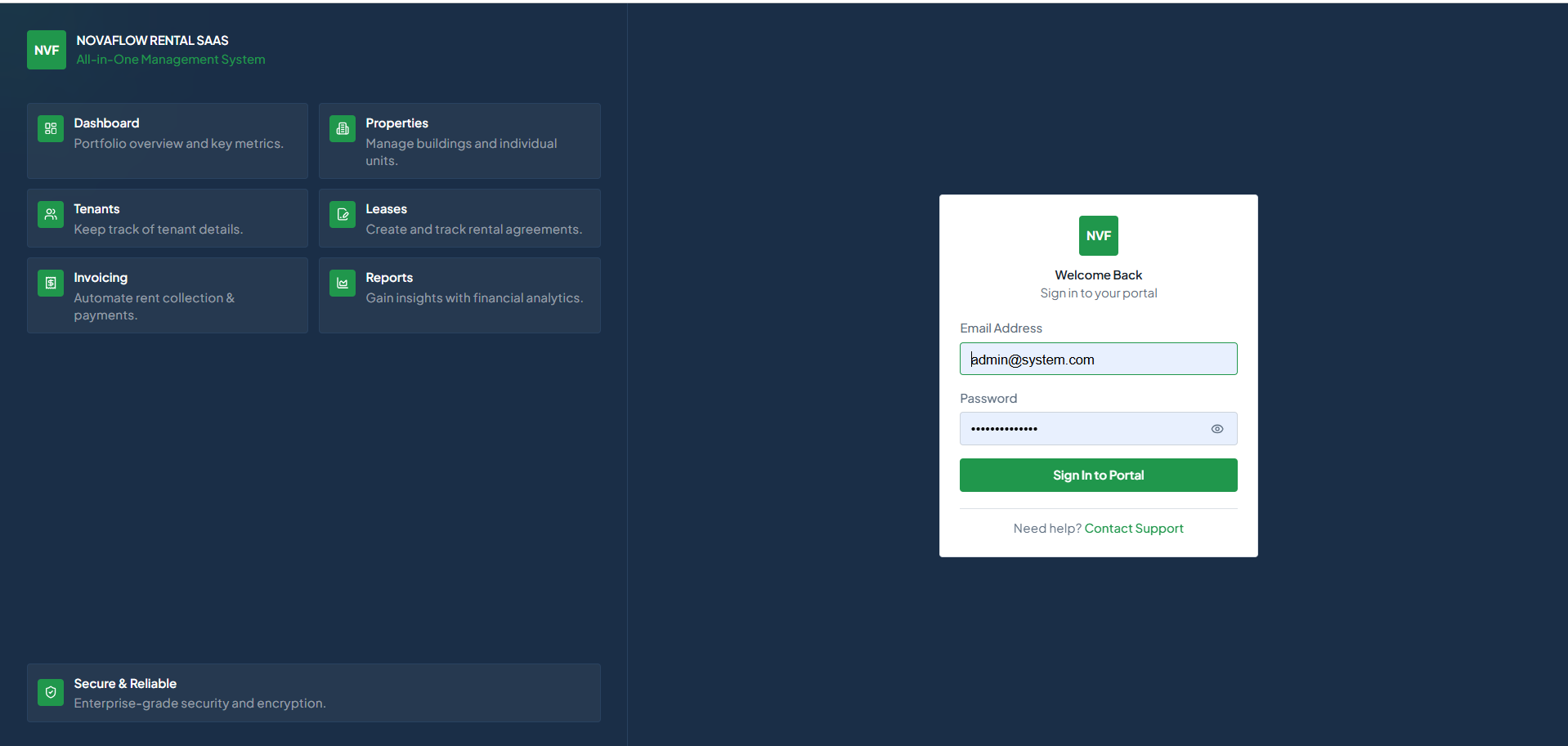The width and height of the screenshot is (1568, 746).
Task: Click 'Keep track of tenant details.' text
Action: point(159,230)
